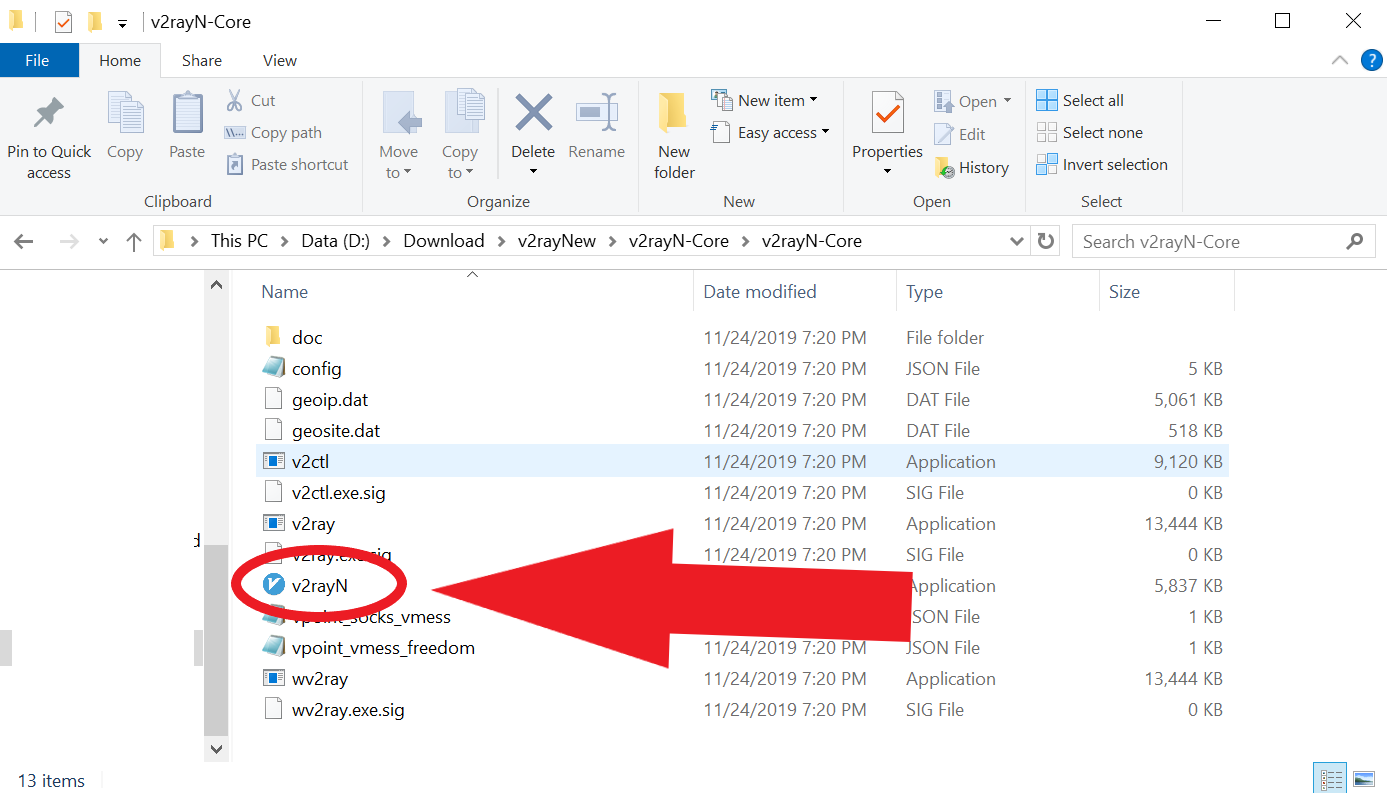This screenshot has height=793, width=1387.
Task: Click the History icon in ribbon
Action: click(x=945, y=168)
